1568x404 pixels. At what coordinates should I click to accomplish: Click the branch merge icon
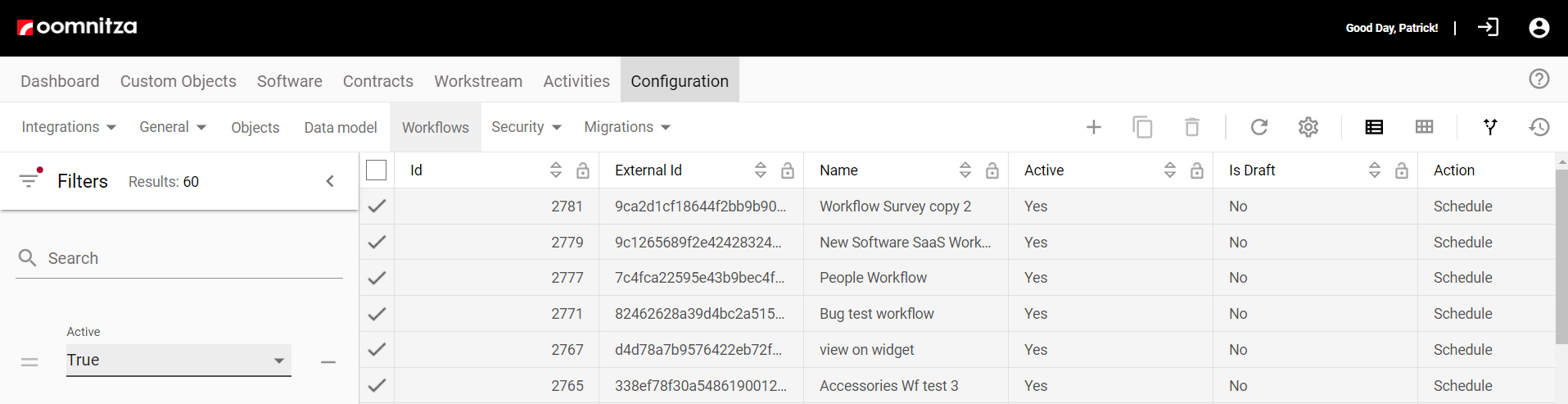point(1490,127)
